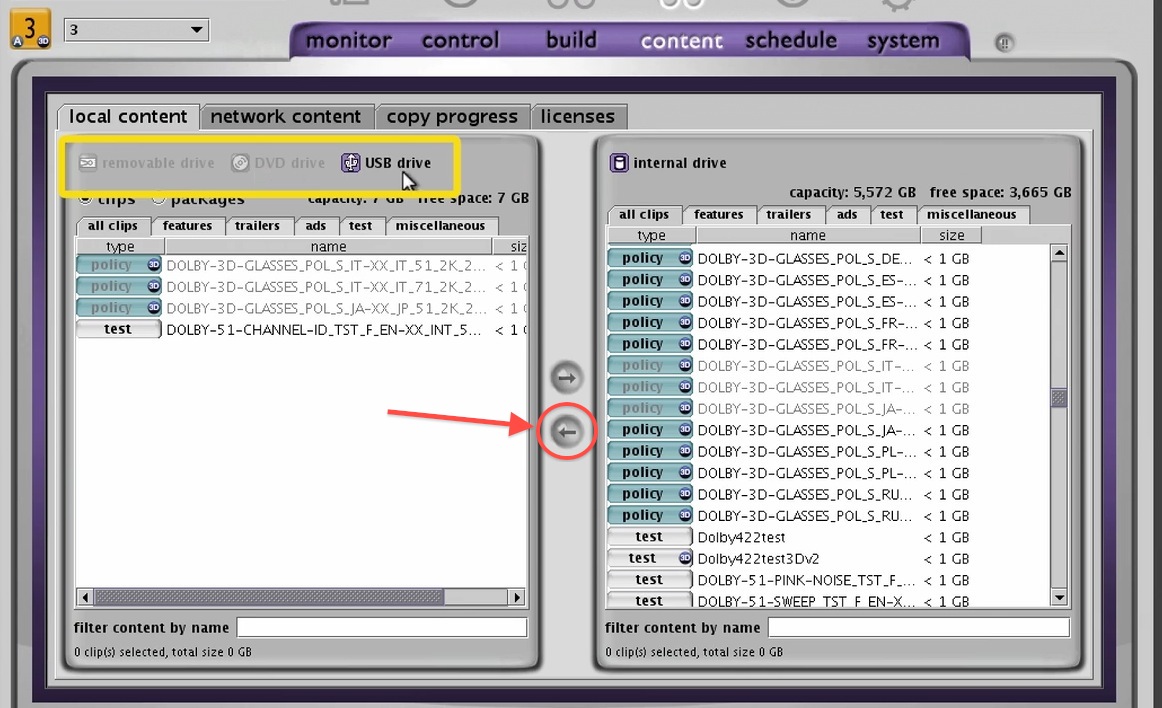
Task: Click the internal drive vertical scrollbar thumb
Action: pos(1059,398)
